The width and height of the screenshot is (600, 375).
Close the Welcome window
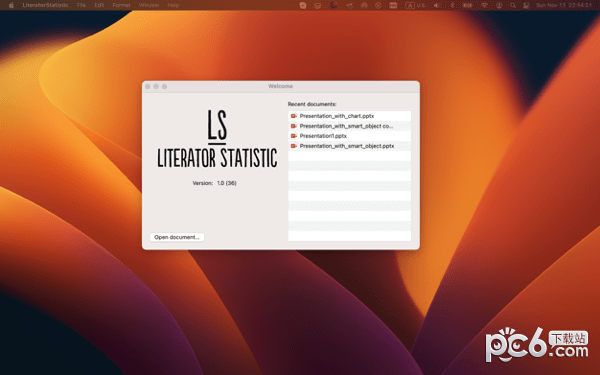tap(148, 86)
